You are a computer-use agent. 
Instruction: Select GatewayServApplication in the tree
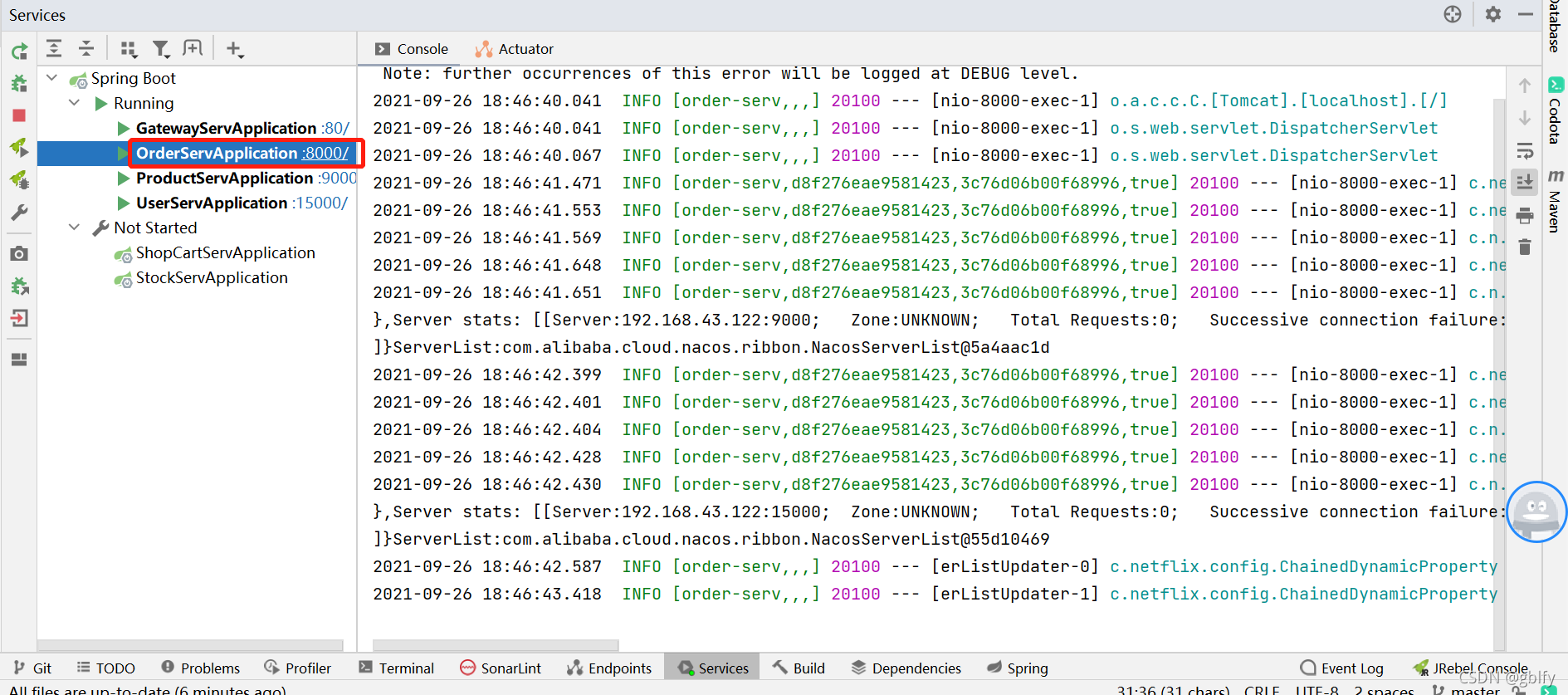coord(226,128)
